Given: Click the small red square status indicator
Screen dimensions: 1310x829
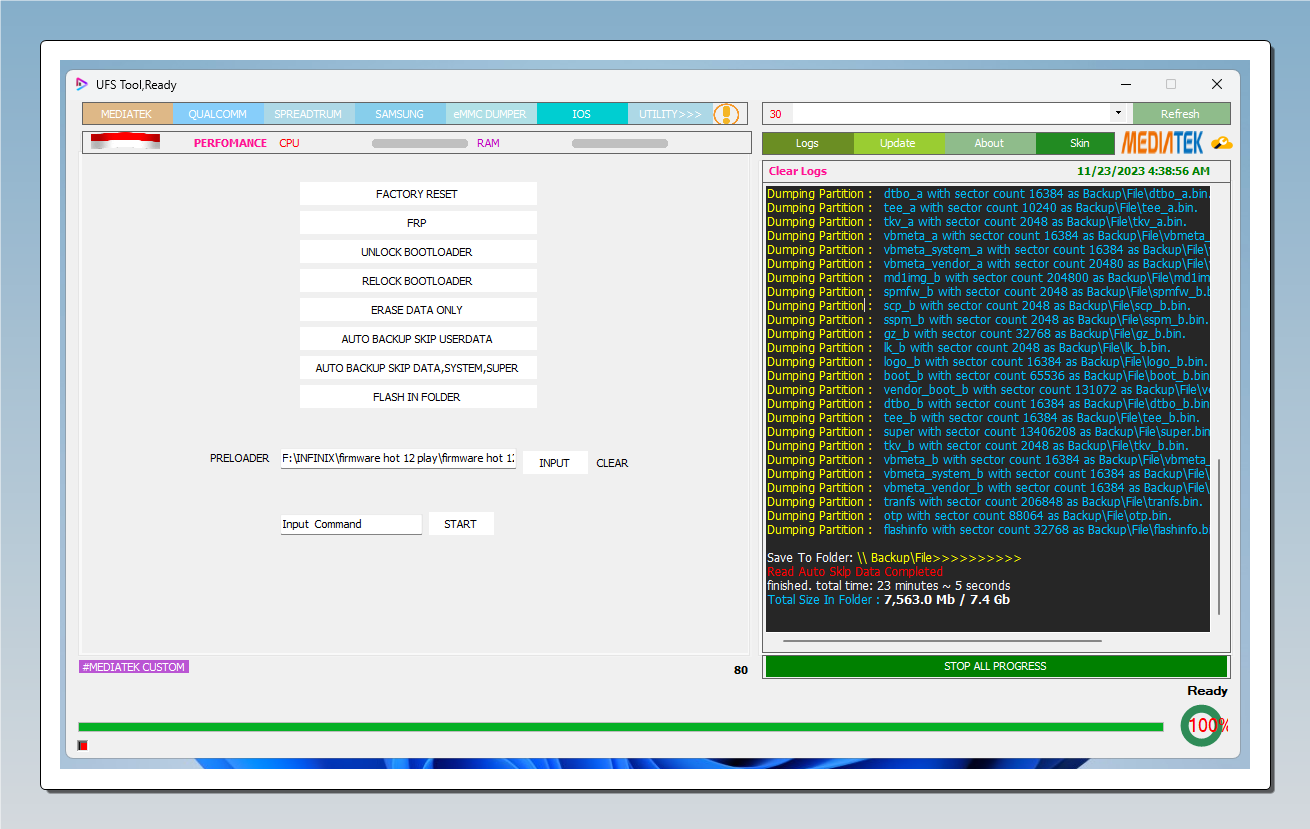Looking at the screenshot, I should [x=83, y=745].
